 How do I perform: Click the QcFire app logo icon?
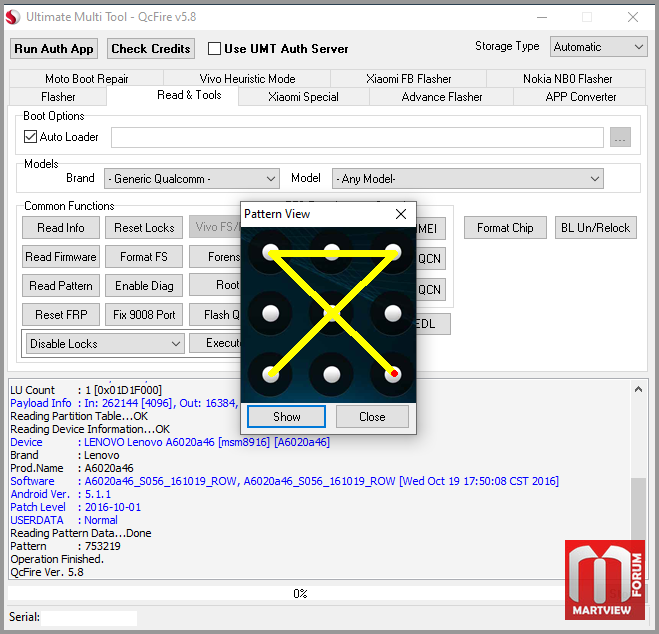(x=13, y=17)
